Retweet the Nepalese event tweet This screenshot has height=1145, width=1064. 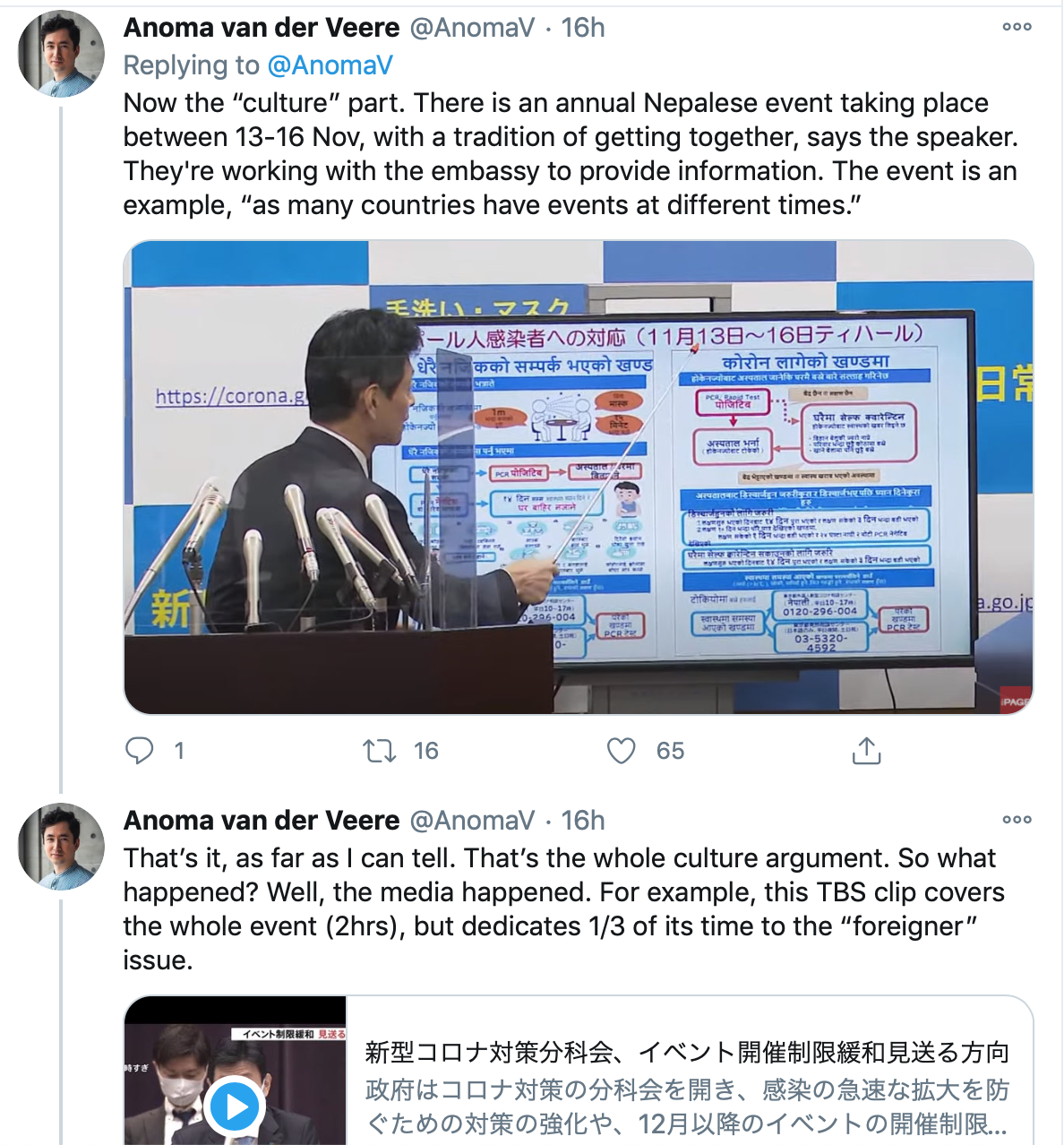379,750
